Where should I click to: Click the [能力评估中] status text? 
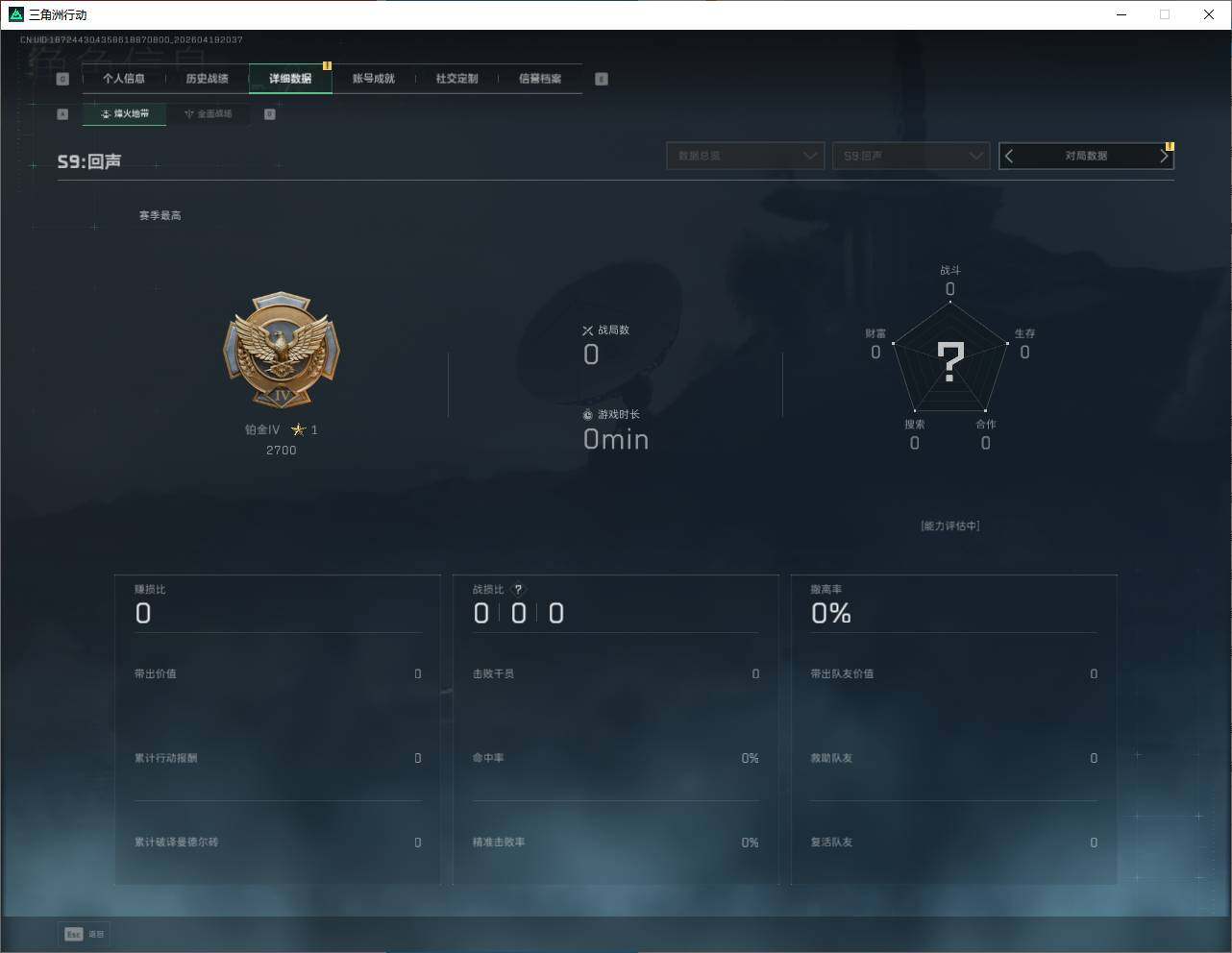950,526
